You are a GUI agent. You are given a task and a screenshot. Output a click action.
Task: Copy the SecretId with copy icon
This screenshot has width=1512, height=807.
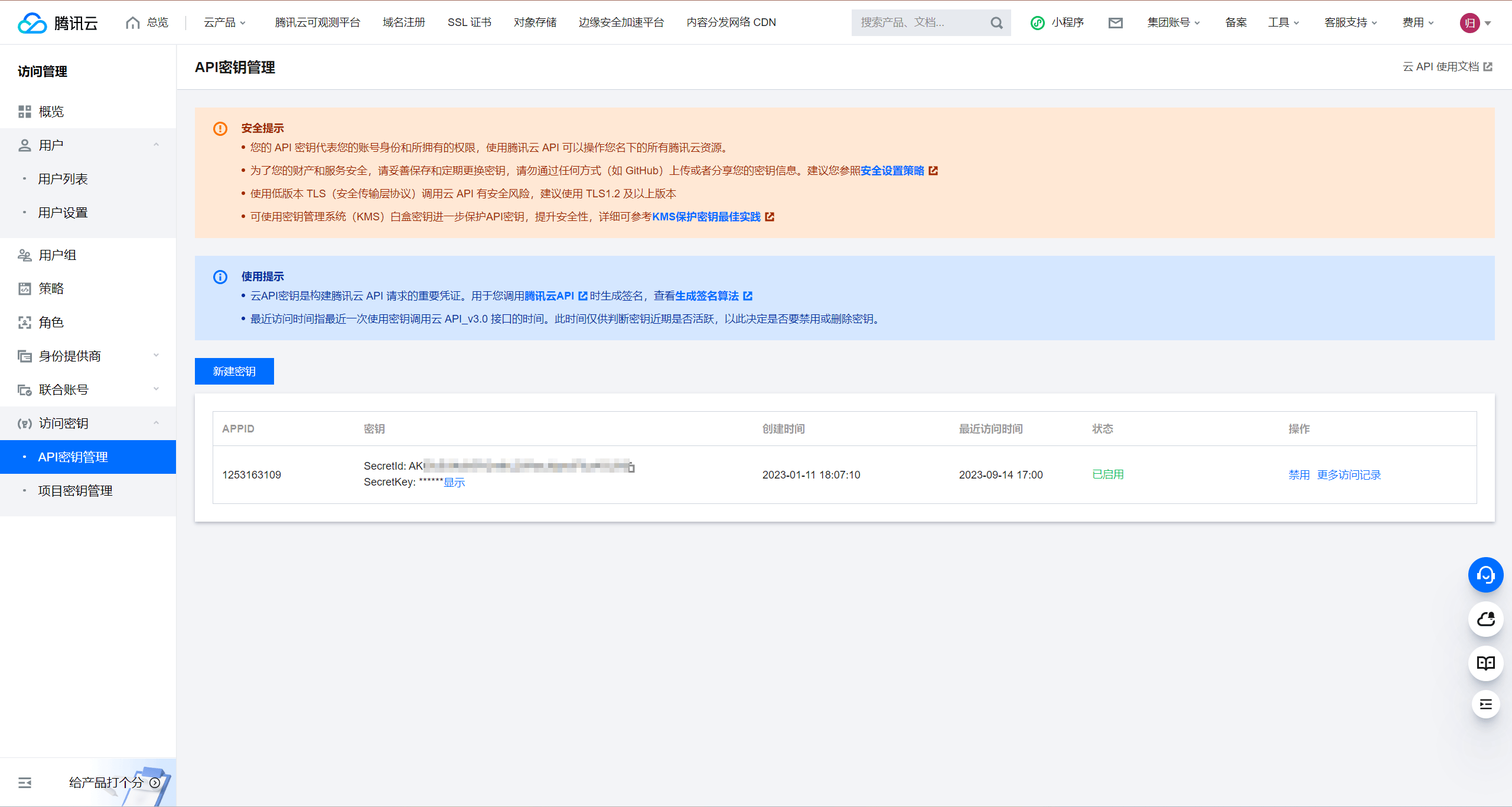pyautogui.click(x=631, y=468)
